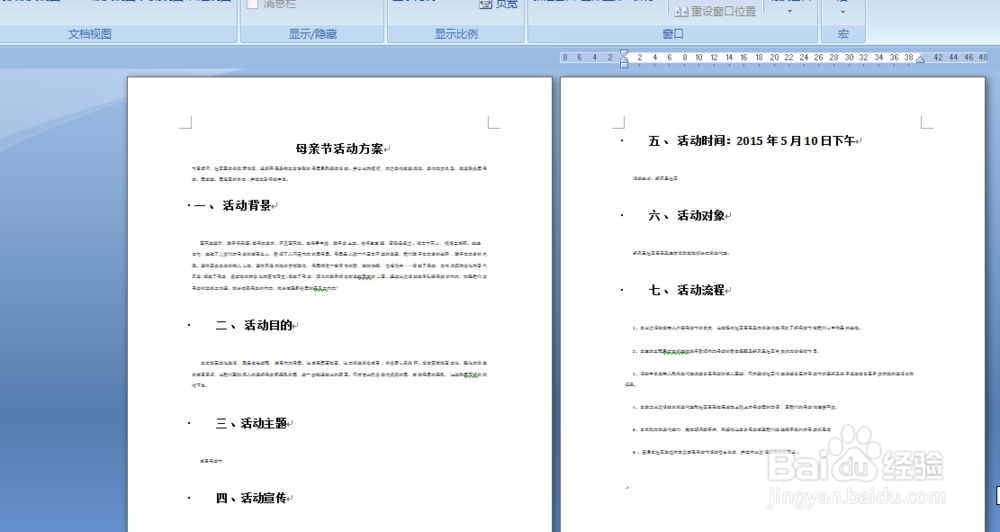
Task: Click the heading 一、活动背景
Action: click(232, 205)
